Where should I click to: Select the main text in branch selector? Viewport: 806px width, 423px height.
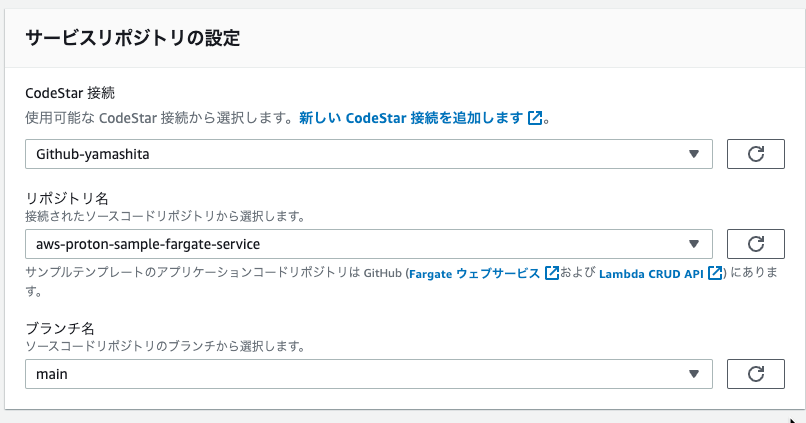[x=51, y=374]
